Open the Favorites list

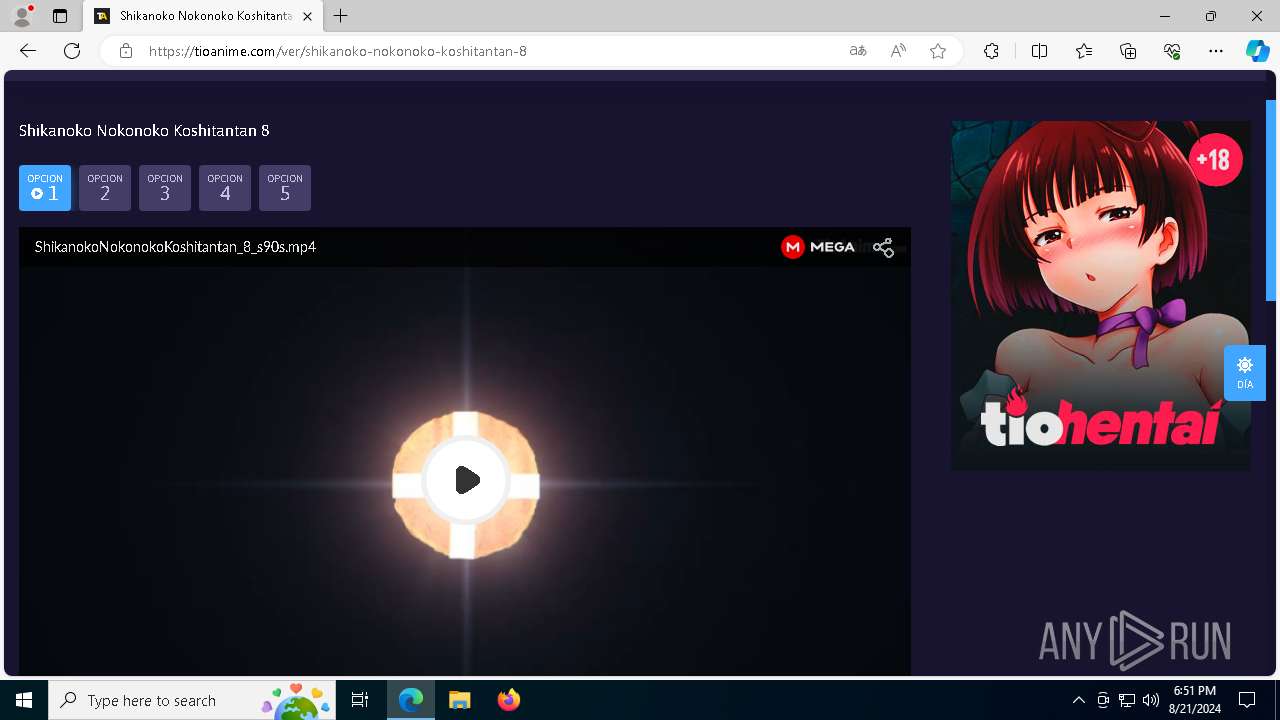pyautogui.click(x=1084, y=51)
